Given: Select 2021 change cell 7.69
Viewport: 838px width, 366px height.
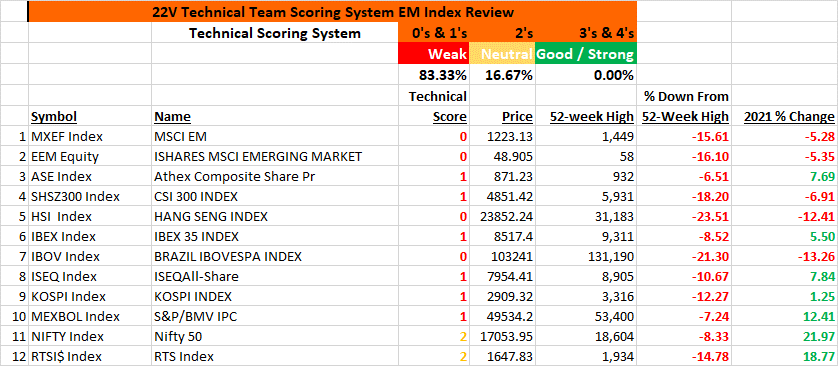Looking at the screenshot, I should click(785, 176).
